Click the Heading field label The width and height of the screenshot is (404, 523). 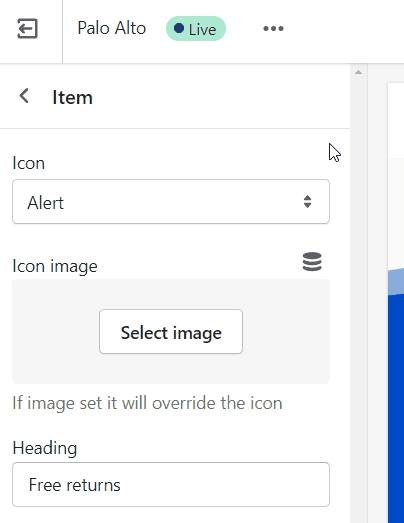coord(45,448)
